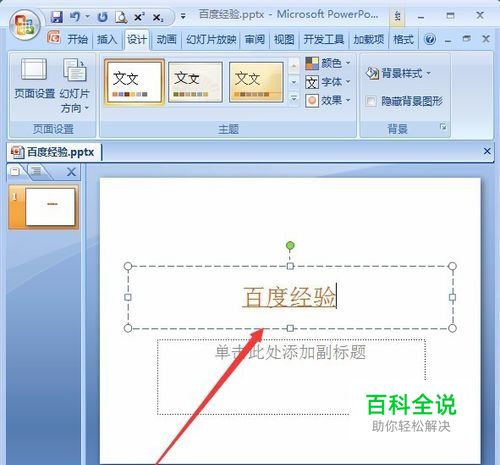Viewport: 500px width, 465px height.
Task: Open the 格式 tab
Action: (x=403, y=39)
